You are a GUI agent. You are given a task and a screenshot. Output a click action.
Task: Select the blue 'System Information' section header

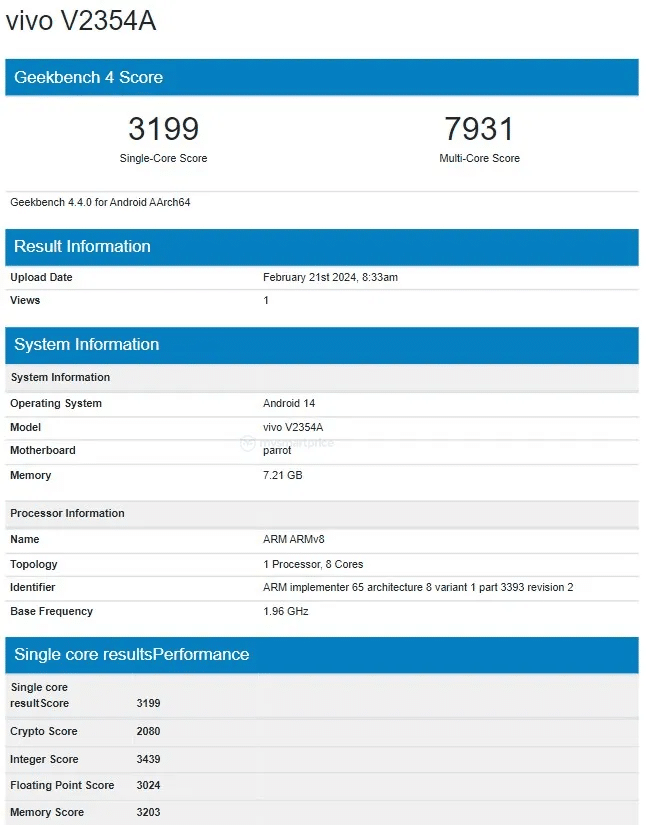[x=322, y=345]
